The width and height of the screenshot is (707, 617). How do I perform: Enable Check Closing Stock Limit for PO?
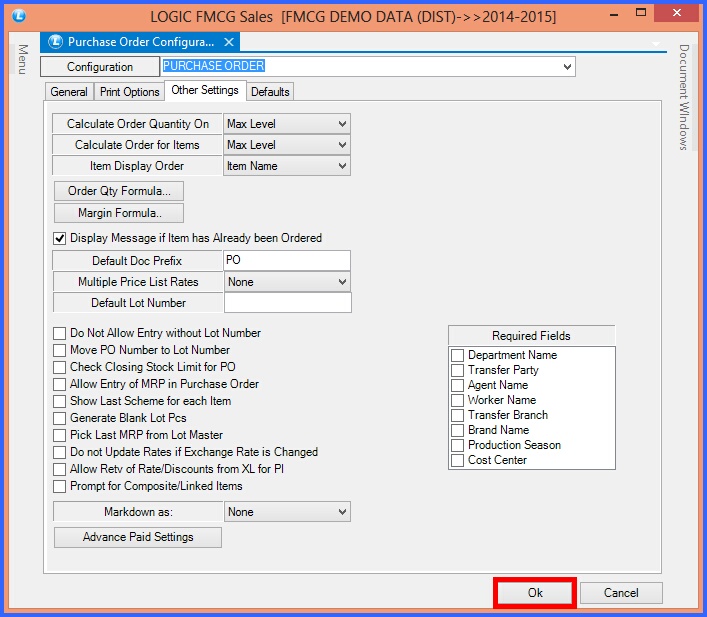click(x=60, y=367)
